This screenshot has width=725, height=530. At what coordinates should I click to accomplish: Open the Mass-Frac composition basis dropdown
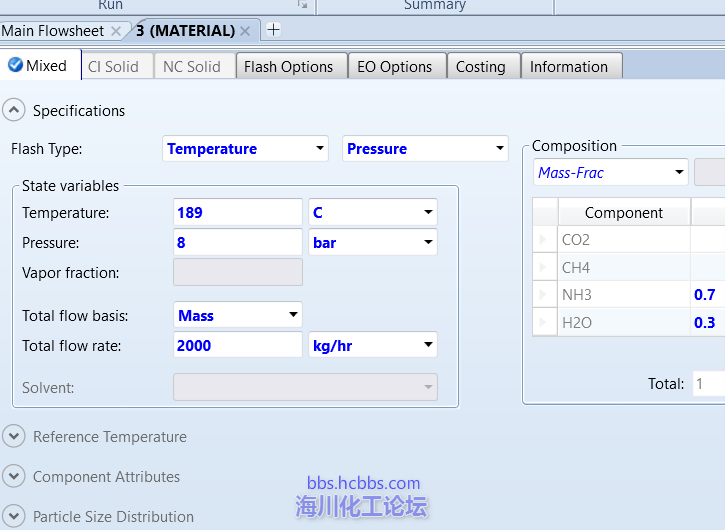click(679, 172)
